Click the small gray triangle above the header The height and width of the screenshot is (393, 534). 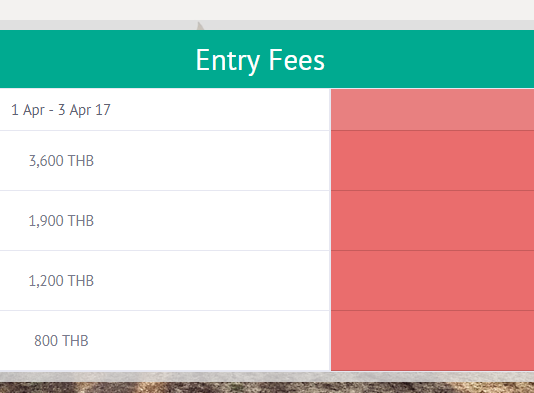point(200,26)
